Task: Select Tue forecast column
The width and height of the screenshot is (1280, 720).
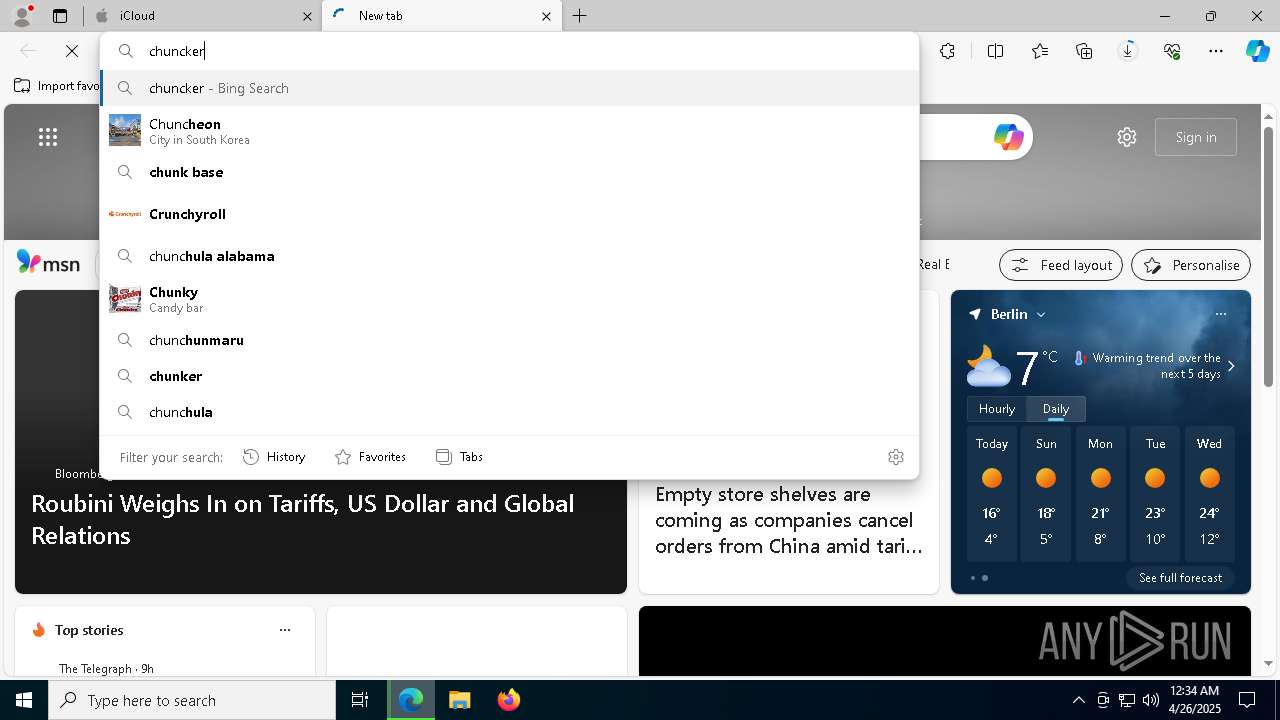Action: pyautogui.click(x=1155, y=495)
